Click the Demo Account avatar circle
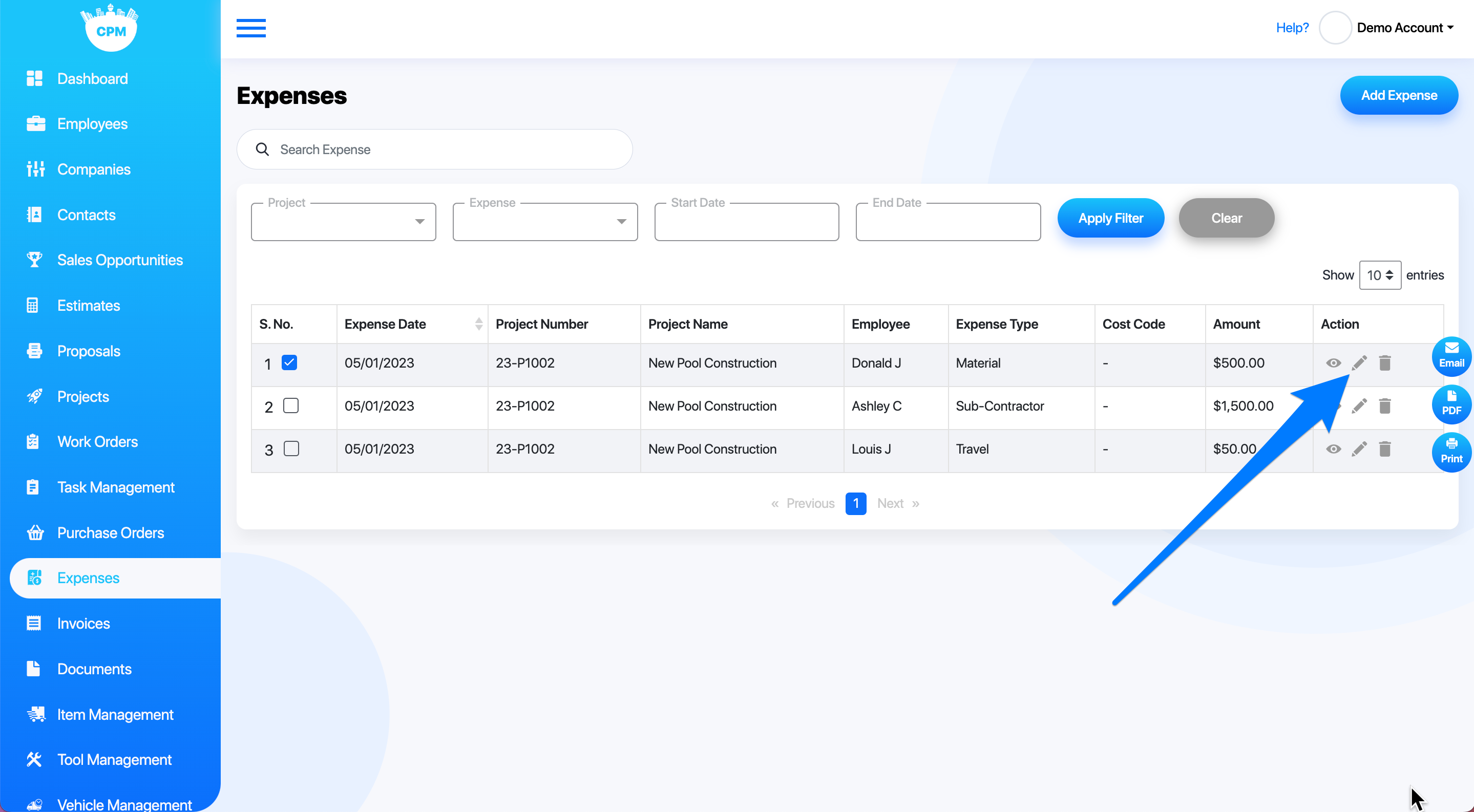 (x=1335, y=28)
